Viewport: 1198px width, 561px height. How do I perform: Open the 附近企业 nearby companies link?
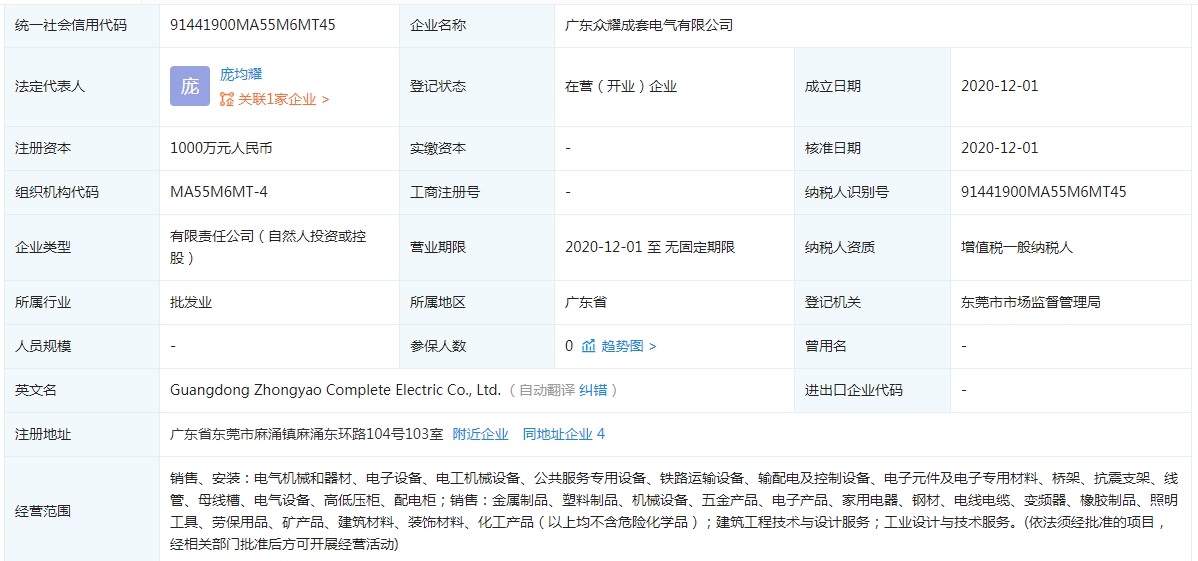click(x=480, y=434)
